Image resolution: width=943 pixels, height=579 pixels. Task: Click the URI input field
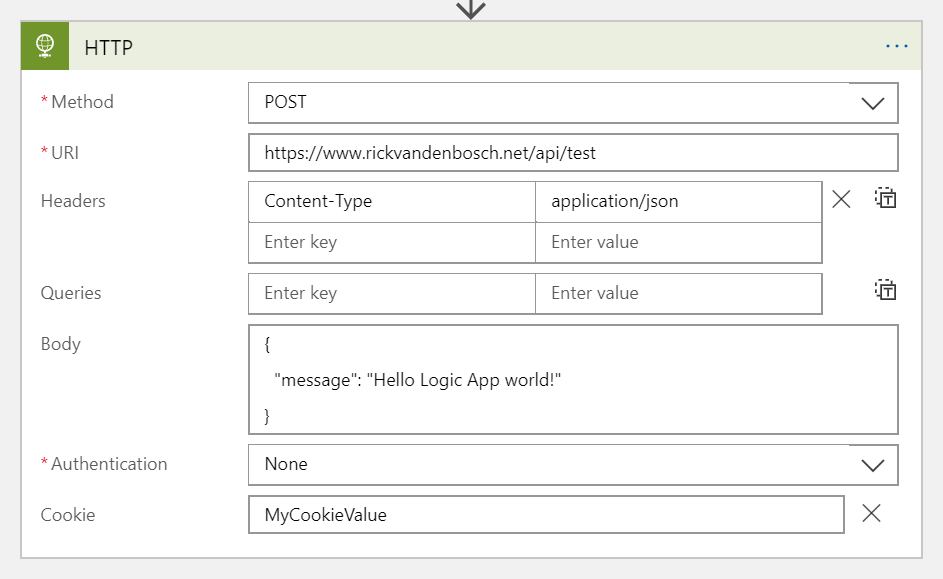click(572, 153)
